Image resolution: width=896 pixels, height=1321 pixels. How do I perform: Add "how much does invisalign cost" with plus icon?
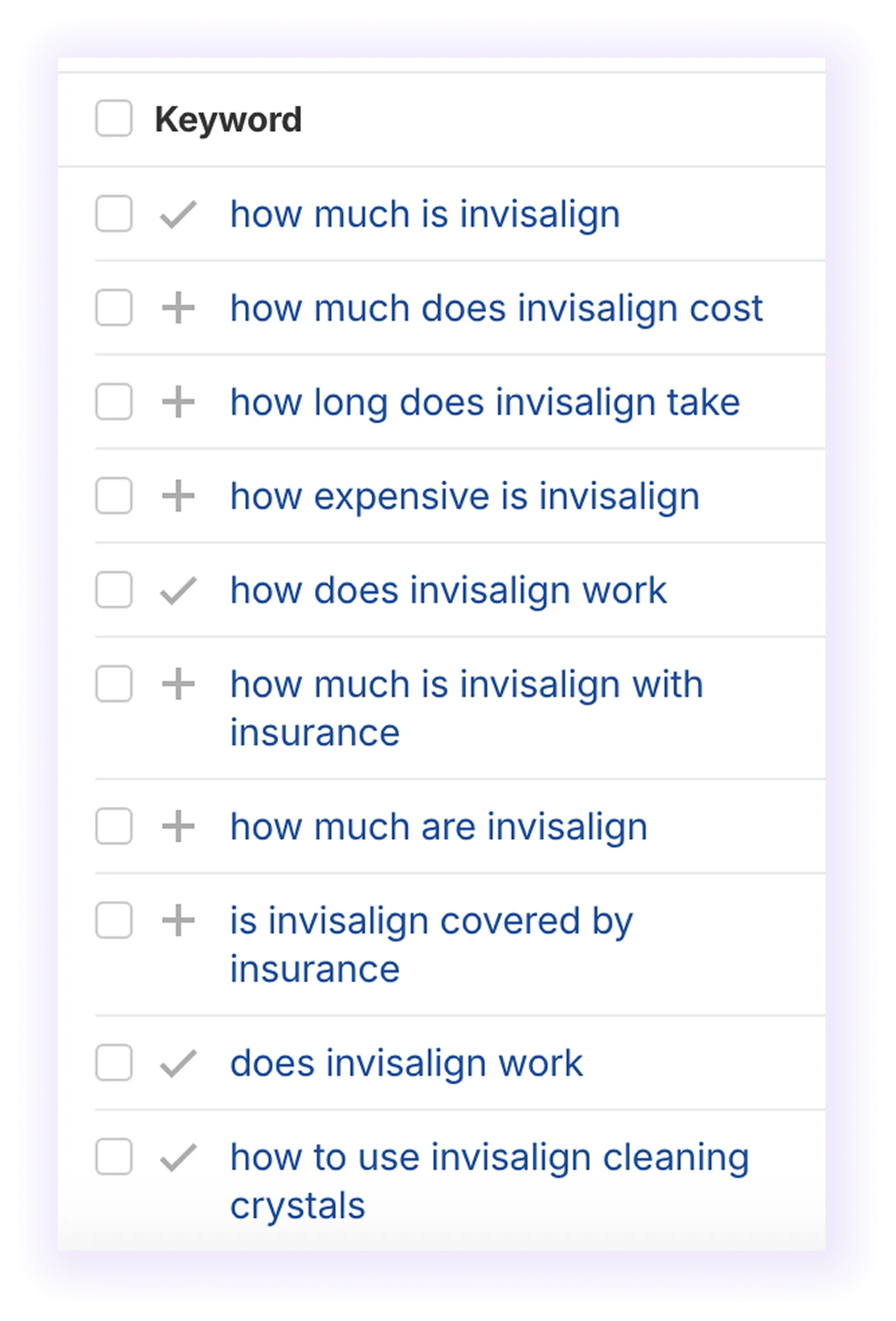179,308
